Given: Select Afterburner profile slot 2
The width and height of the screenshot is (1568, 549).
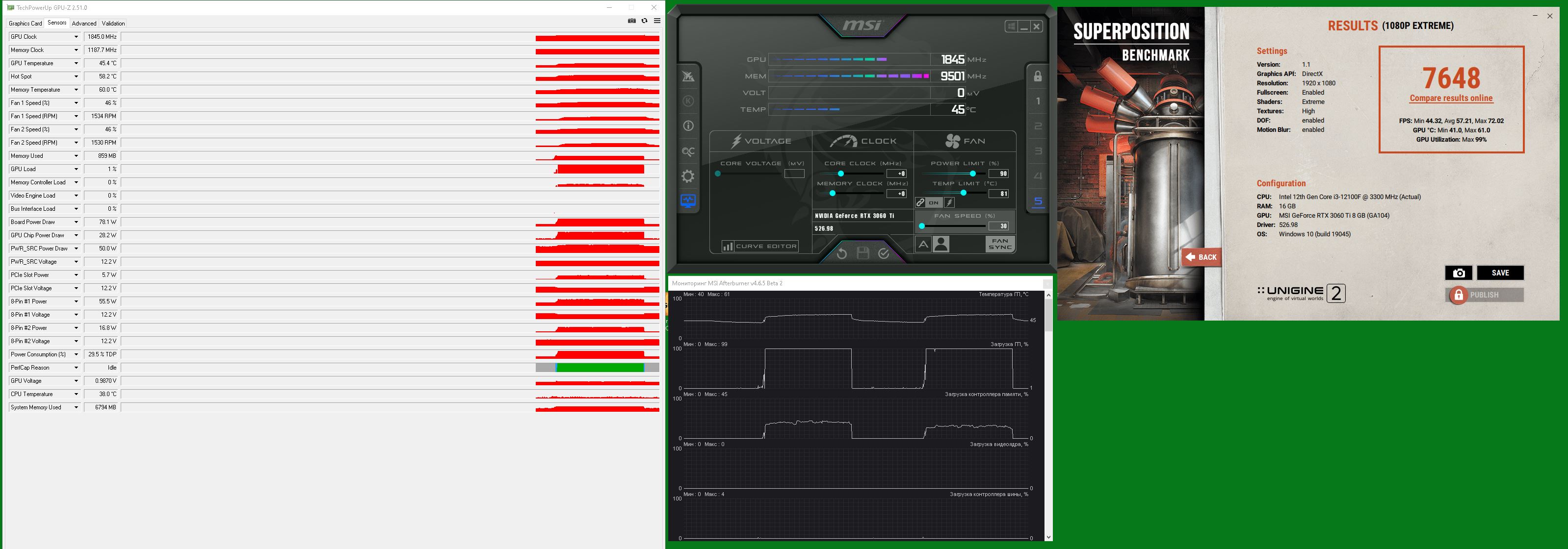Looking at the screenshot, I should click(x=1038, y=126).
